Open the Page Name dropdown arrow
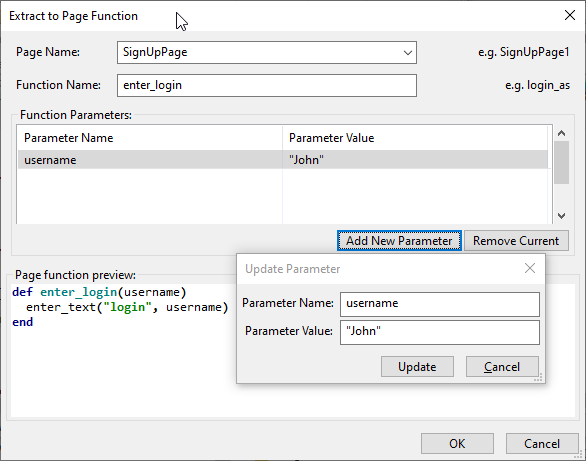The height and width of the screenshot is (461, 586). coord(408,53)
